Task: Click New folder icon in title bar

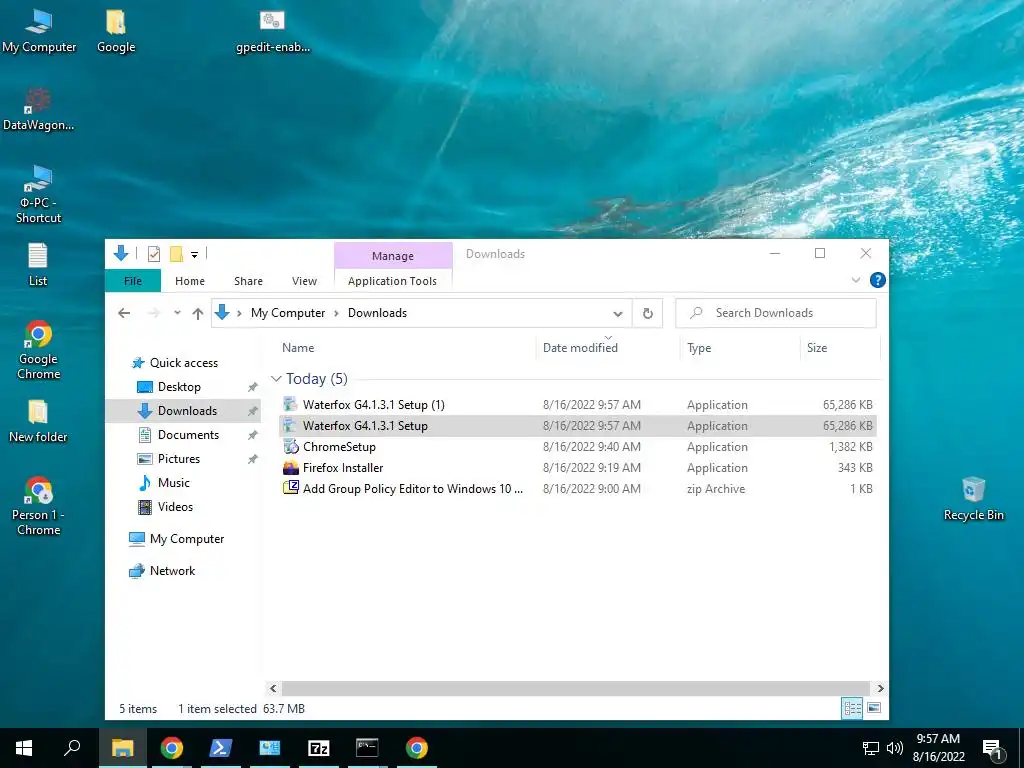Action: (176, 253)
